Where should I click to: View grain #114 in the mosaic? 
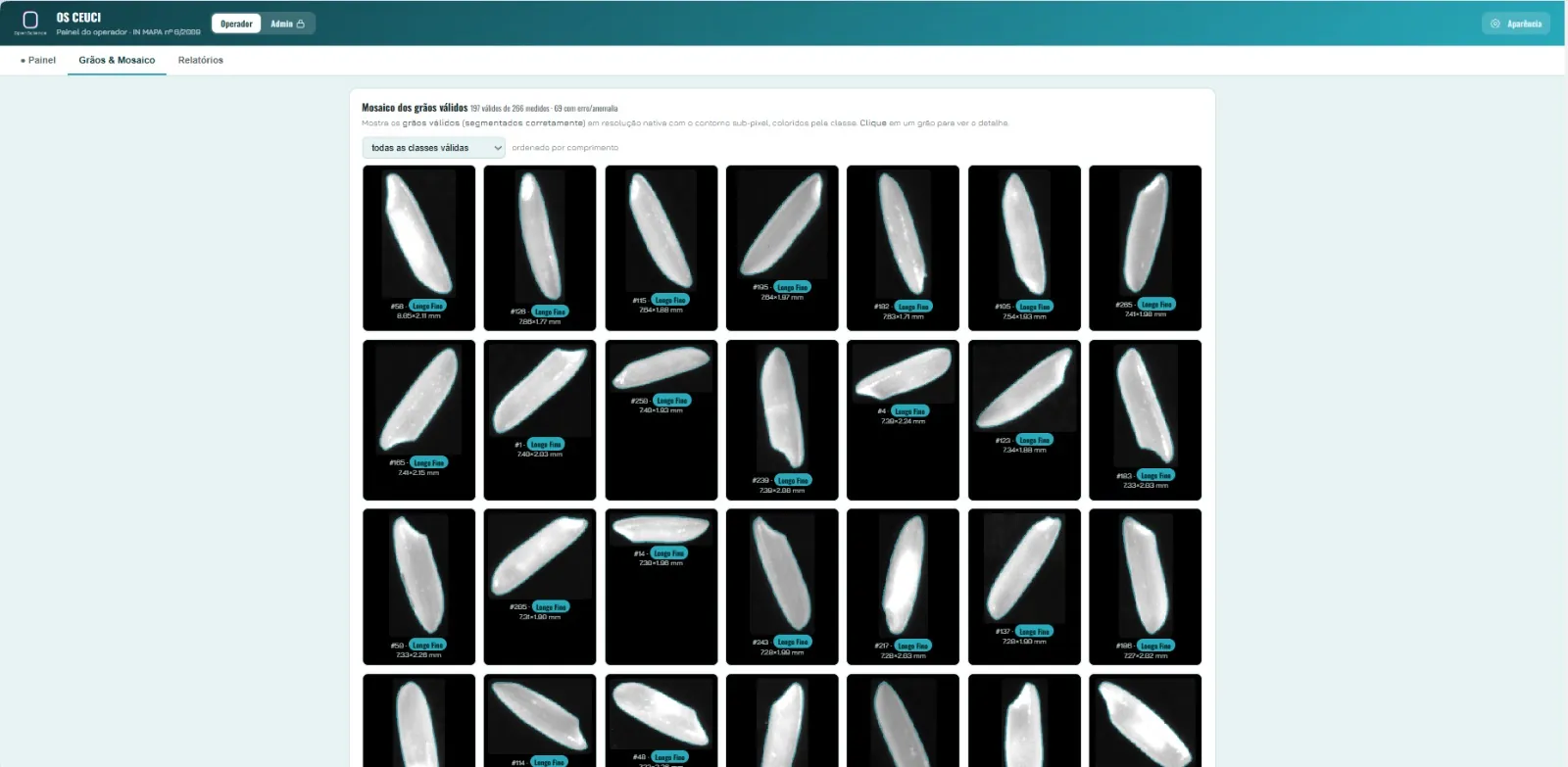(x=540, y=720)
